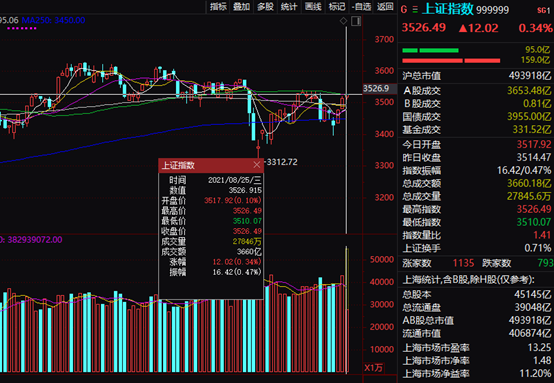Click the 指数振幅 value 16.42/0.47%
Screen dimensions: 554x383
pos(524,170)
